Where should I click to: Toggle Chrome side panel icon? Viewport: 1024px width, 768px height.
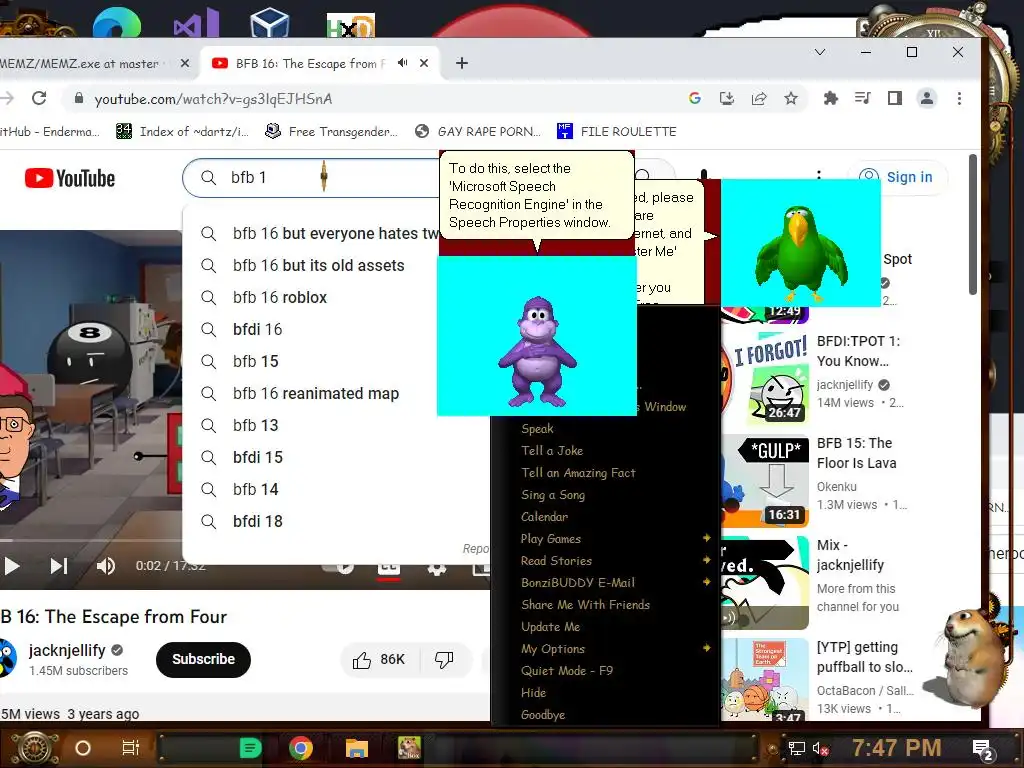pyautogui.click(x=895, y=99)
